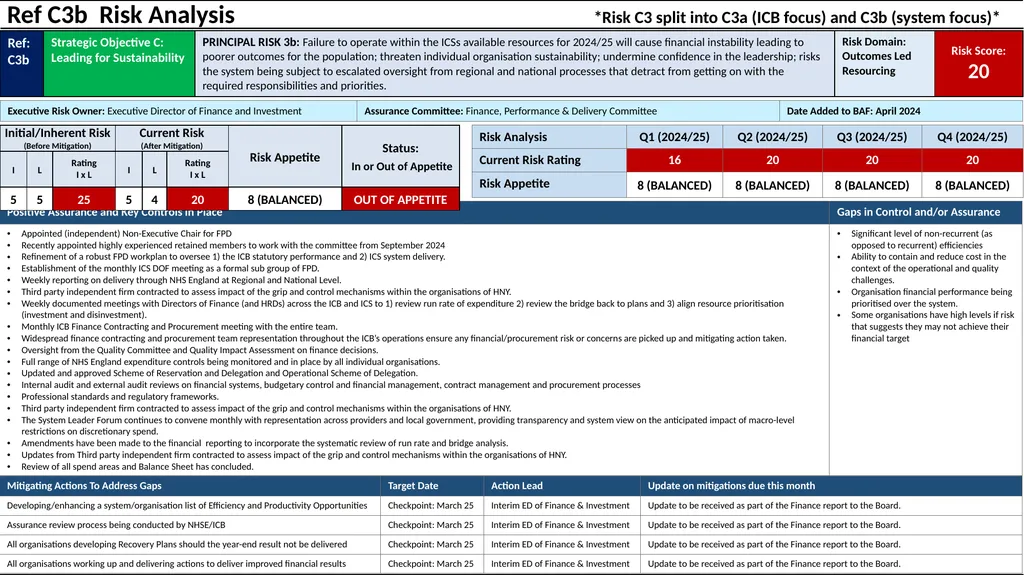This screenshot has height=575, width=1024.
Task: Click 'Updated and approved Scheme of Reservation' bullet
Action: click(x=219, y=373)
